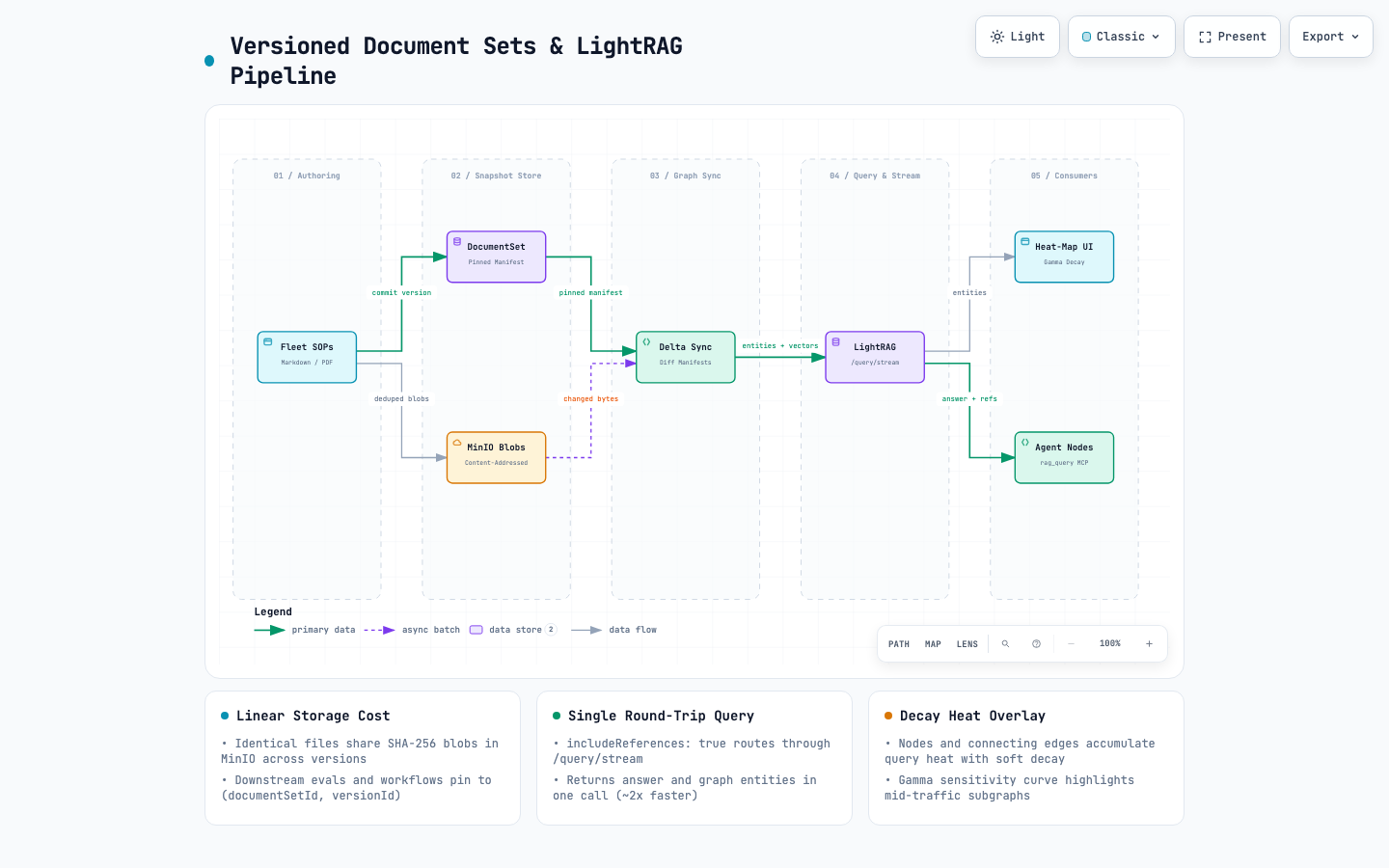Viewport: 1389px width, 868px height.
Task: Click the Single Round-Trip Query card title
Action: tap(661, 716)
